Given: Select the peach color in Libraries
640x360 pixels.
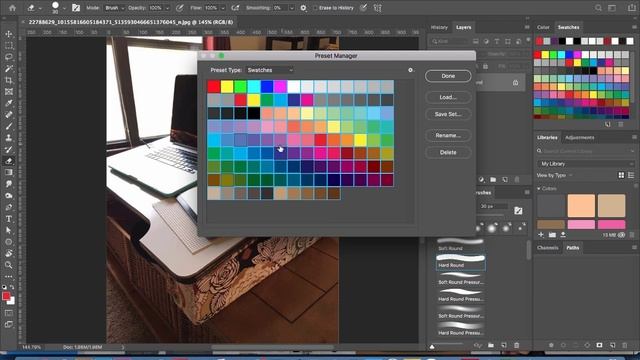Looking at the screenshot, I should pyautogui.click(x=581, y=205).
